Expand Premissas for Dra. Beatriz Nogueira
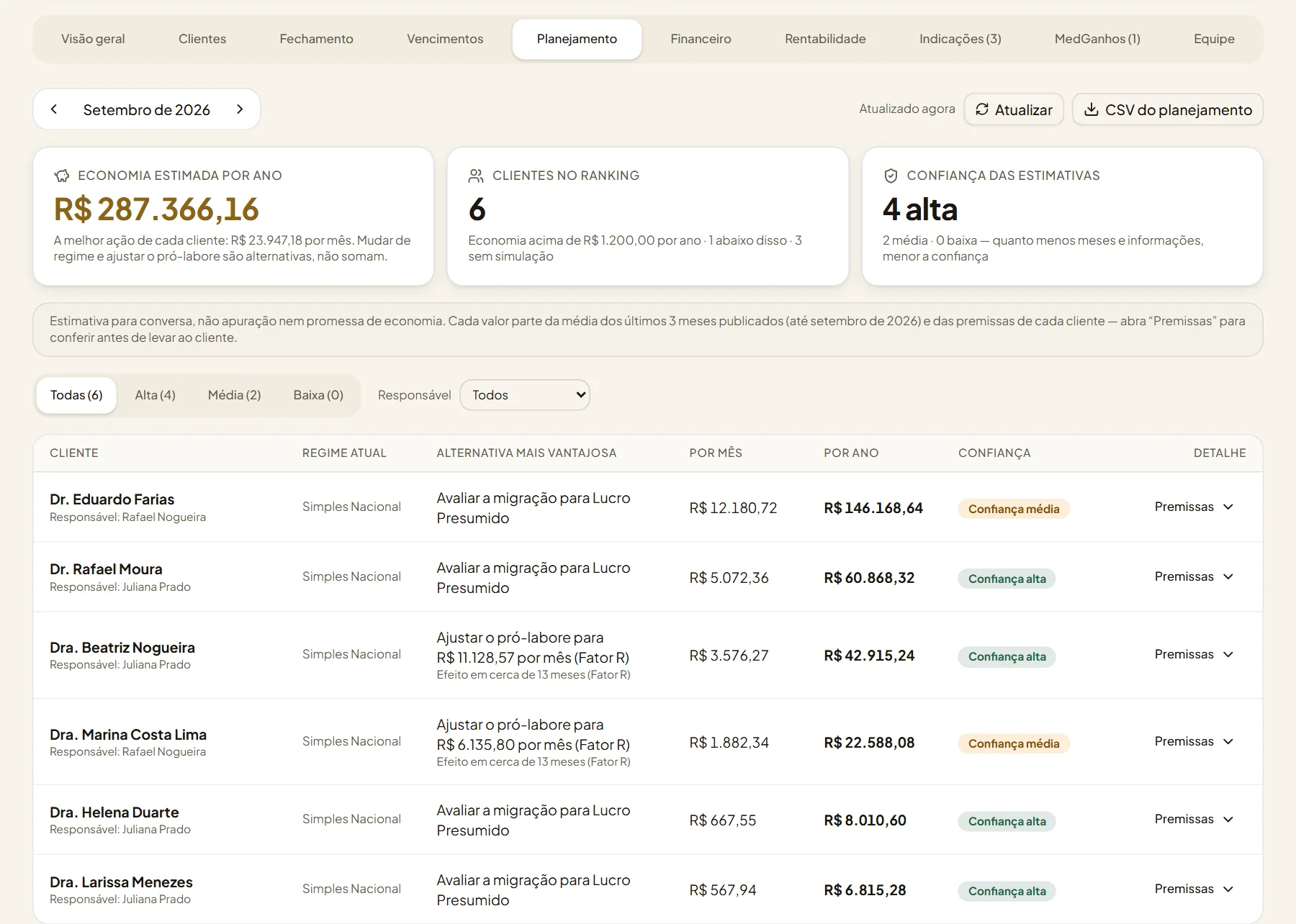 [x=1194, y=654]
